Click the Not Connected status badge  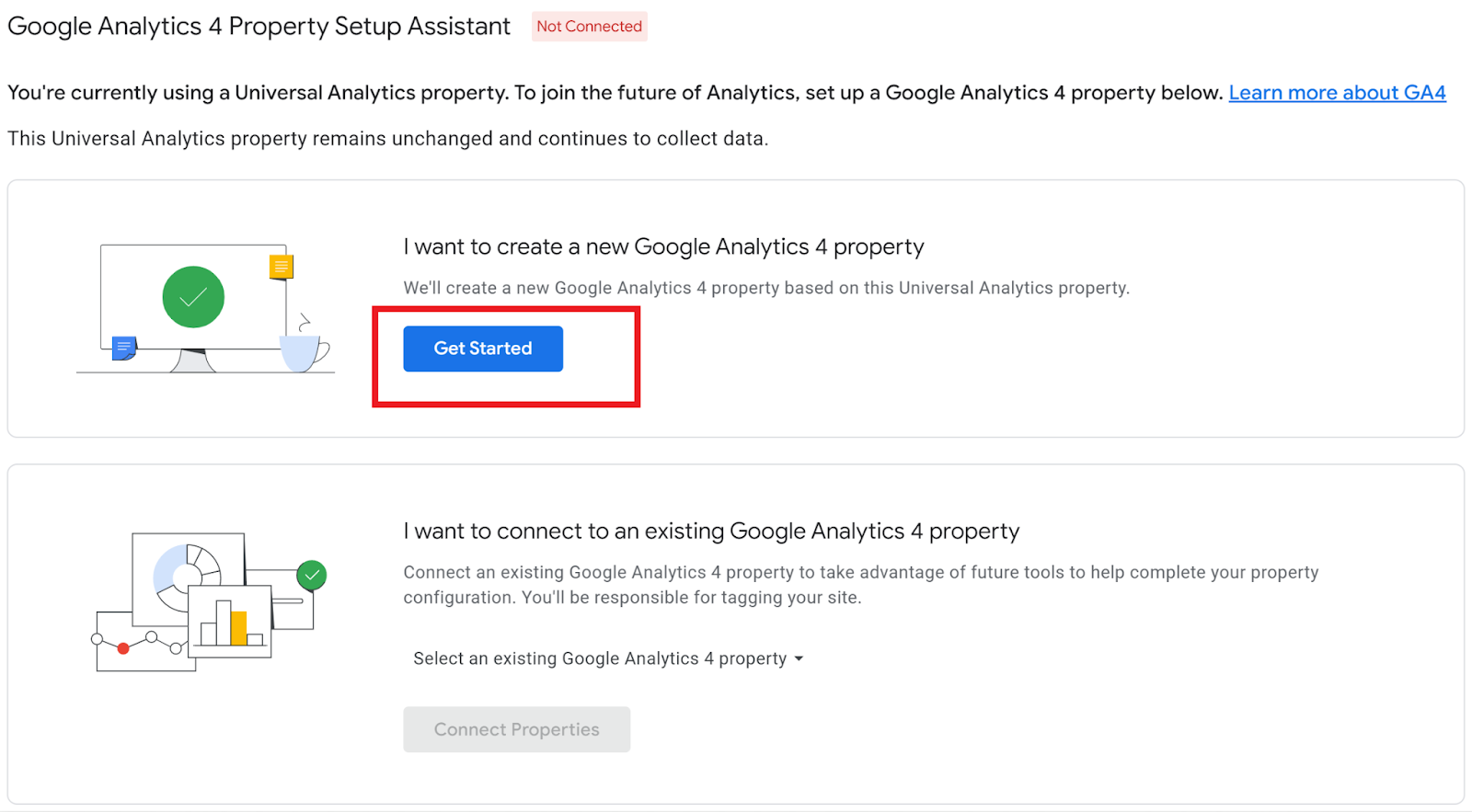coord(589,26)
